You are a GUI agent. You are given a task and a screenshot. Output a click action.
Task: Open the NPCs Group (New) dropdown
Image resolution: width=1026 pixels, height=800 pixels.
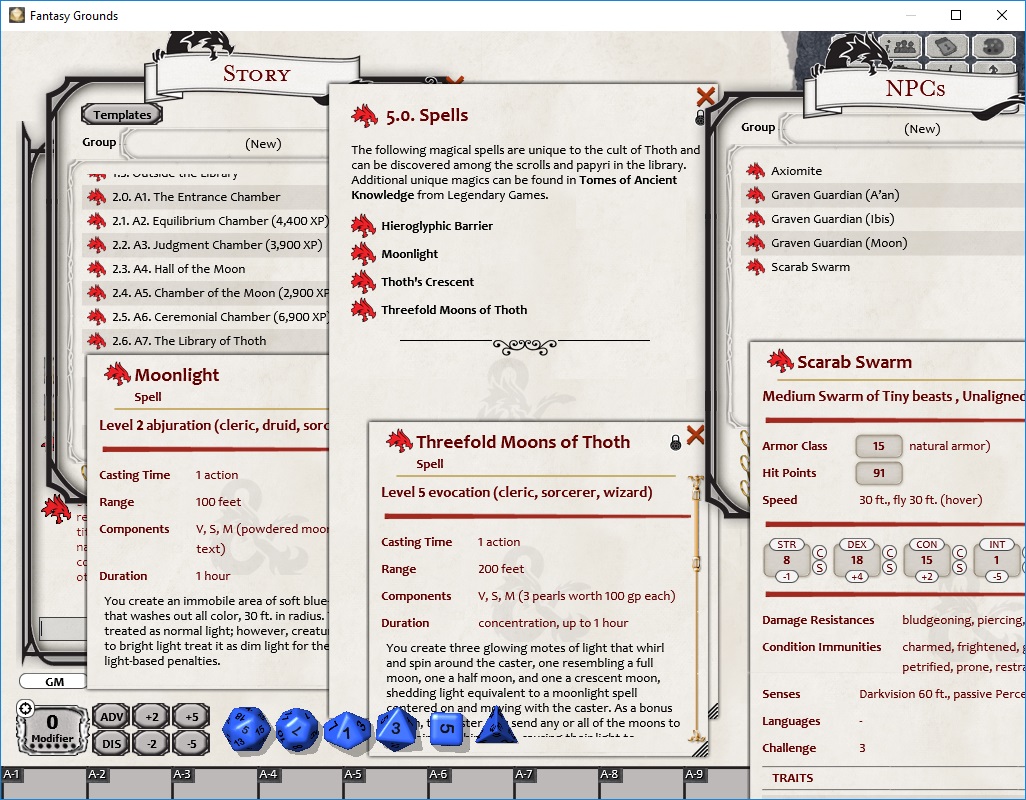[x=922, y=128]
